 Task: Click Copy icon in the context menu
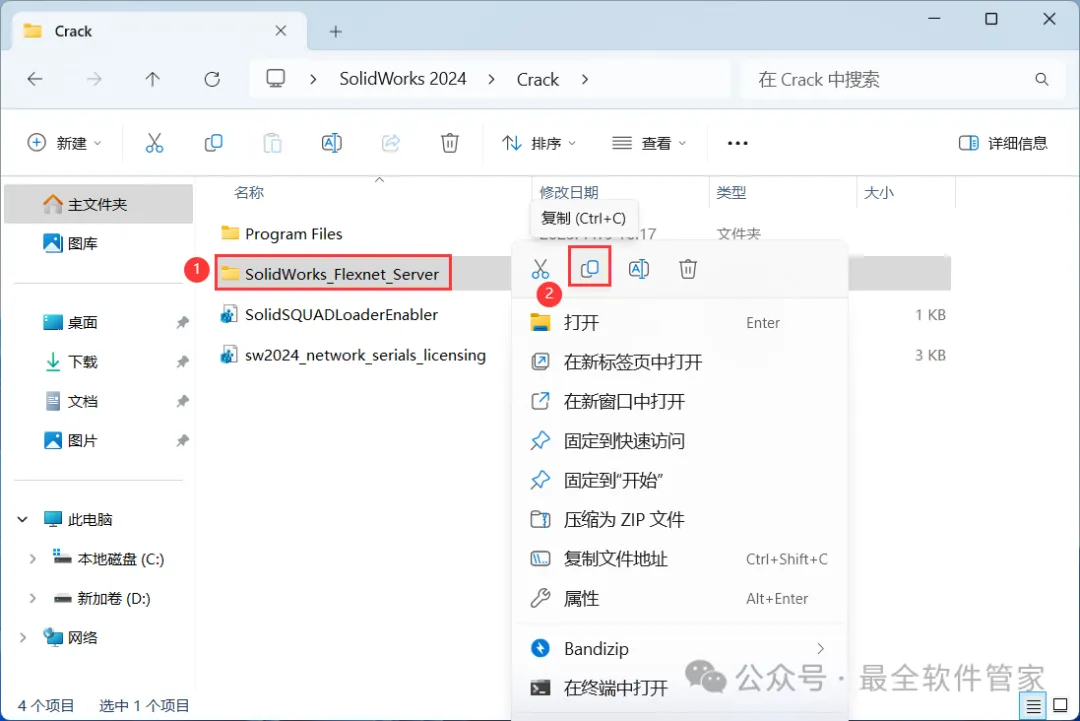tap(590, 269)
